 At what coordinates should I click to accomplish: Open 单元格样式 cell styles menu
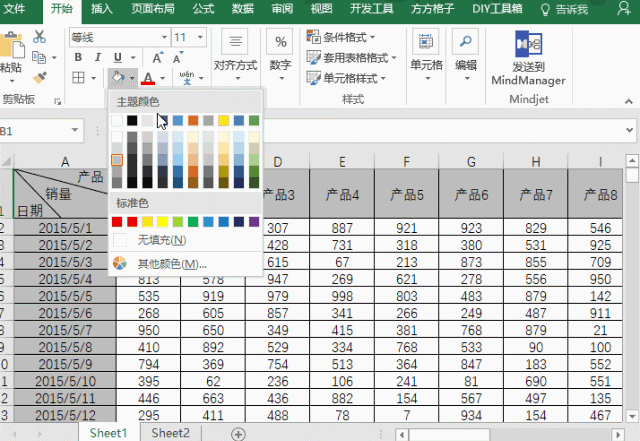click(x=346, y=78)
